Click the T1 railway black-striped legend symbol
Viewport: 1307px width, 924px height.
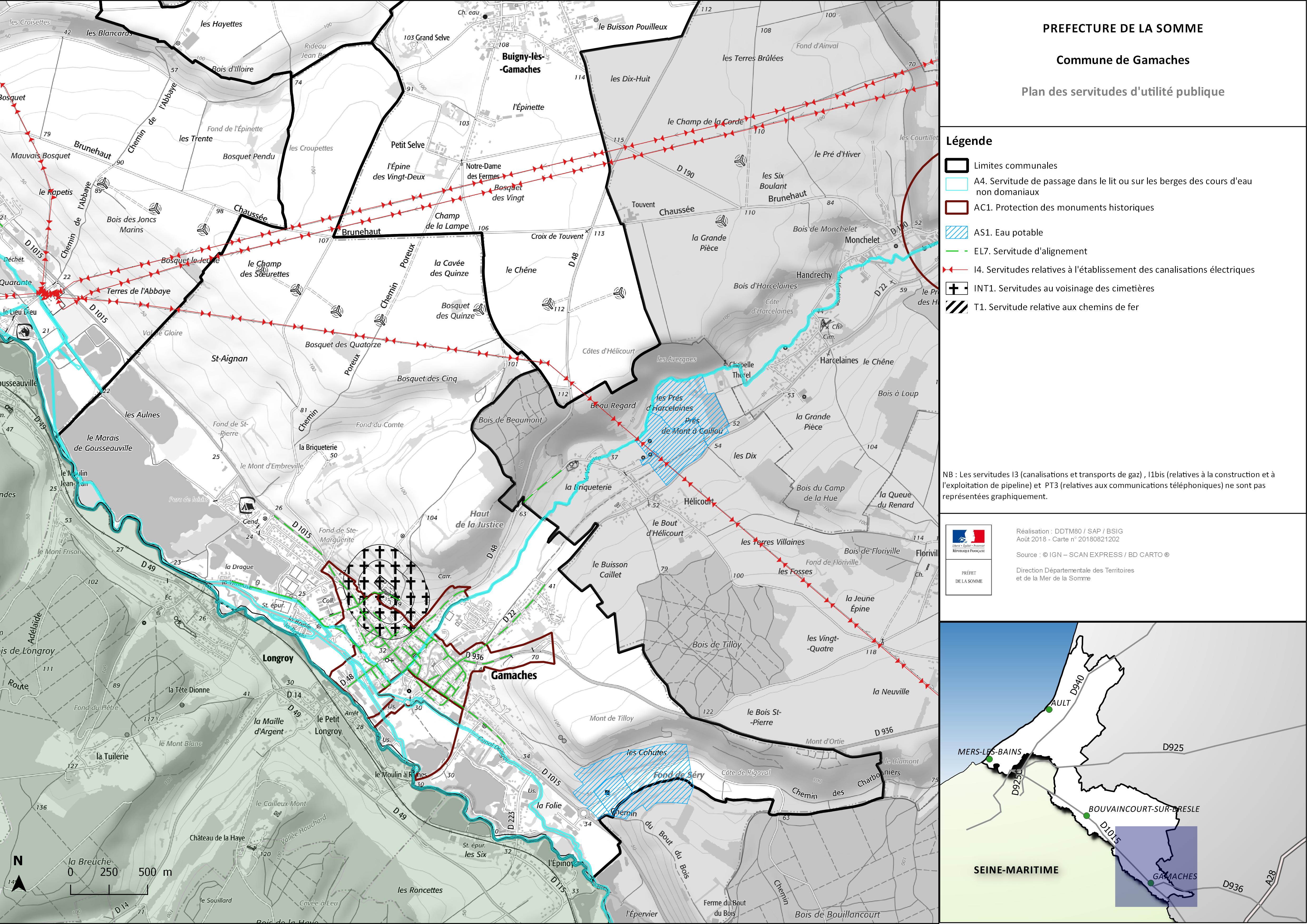click(956, 307)
